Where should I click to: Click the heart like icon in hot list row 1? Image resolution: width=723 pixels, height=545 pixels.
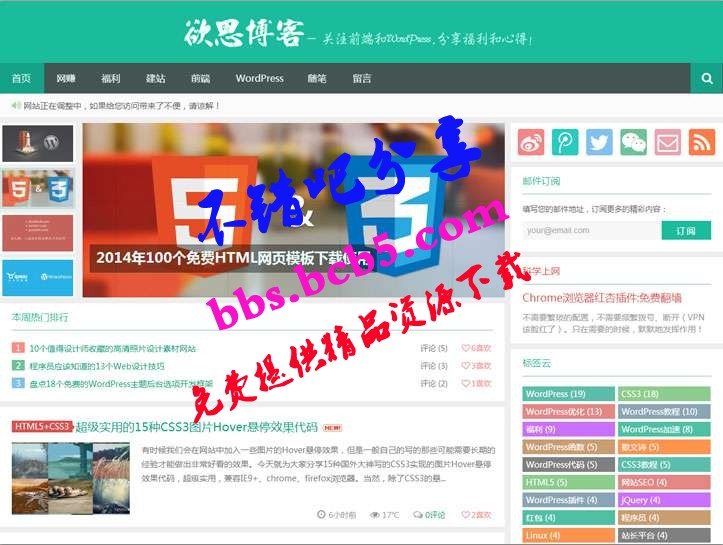coord(465,348)
